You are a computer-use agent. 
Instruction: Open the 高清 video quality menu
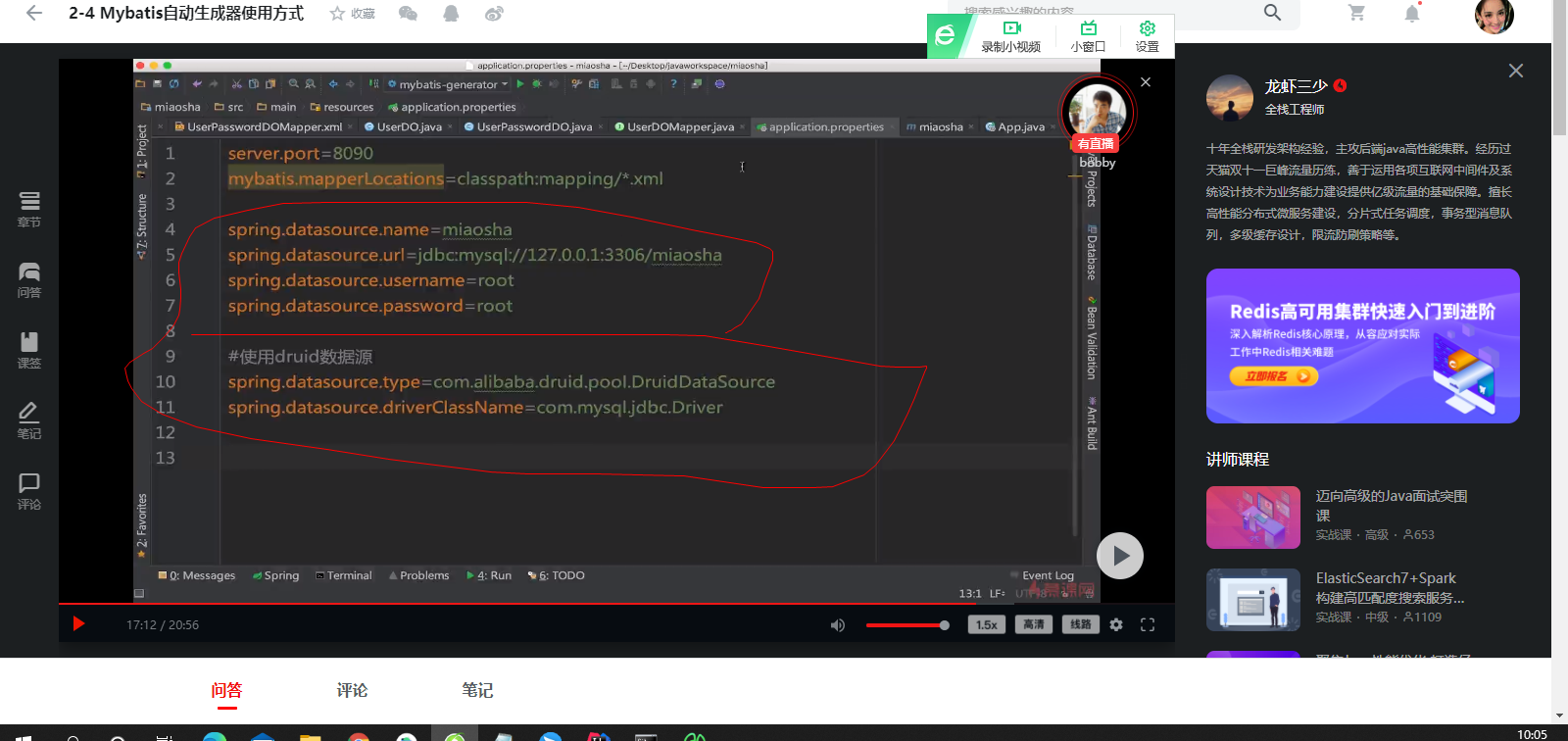pyautogui.click(x=1034, y=624)
